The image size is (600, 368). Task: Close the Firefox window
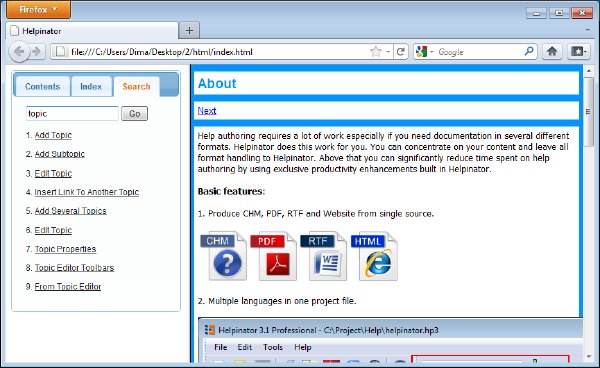pos(582,13)
